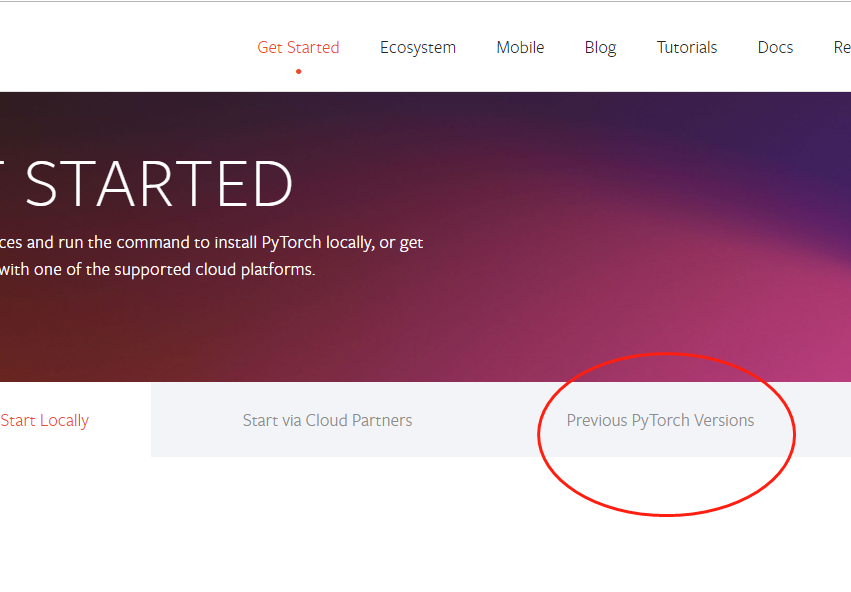Open the Tutorials nav item
The width and height of the screenshot is (851, 592).
point(687,48)
